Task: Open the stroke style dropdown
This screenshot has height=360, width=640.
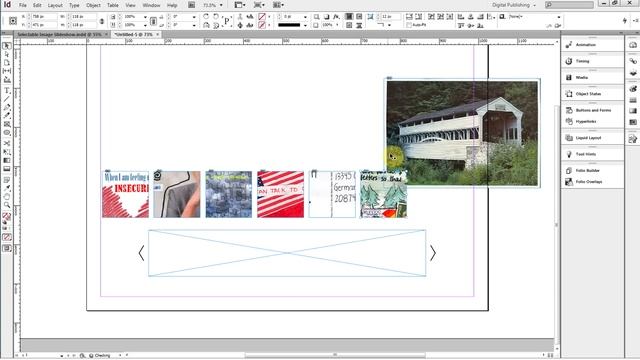Action: tap(305, 25)
